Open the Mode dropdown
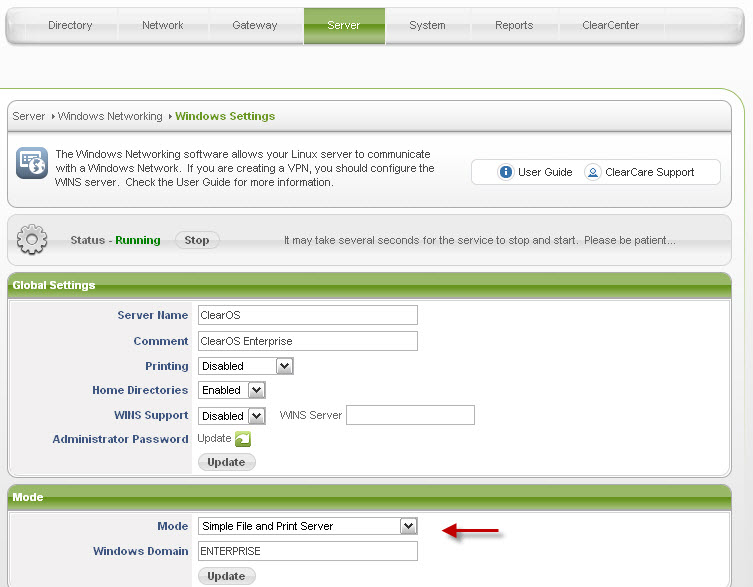 tap(308, 526)
